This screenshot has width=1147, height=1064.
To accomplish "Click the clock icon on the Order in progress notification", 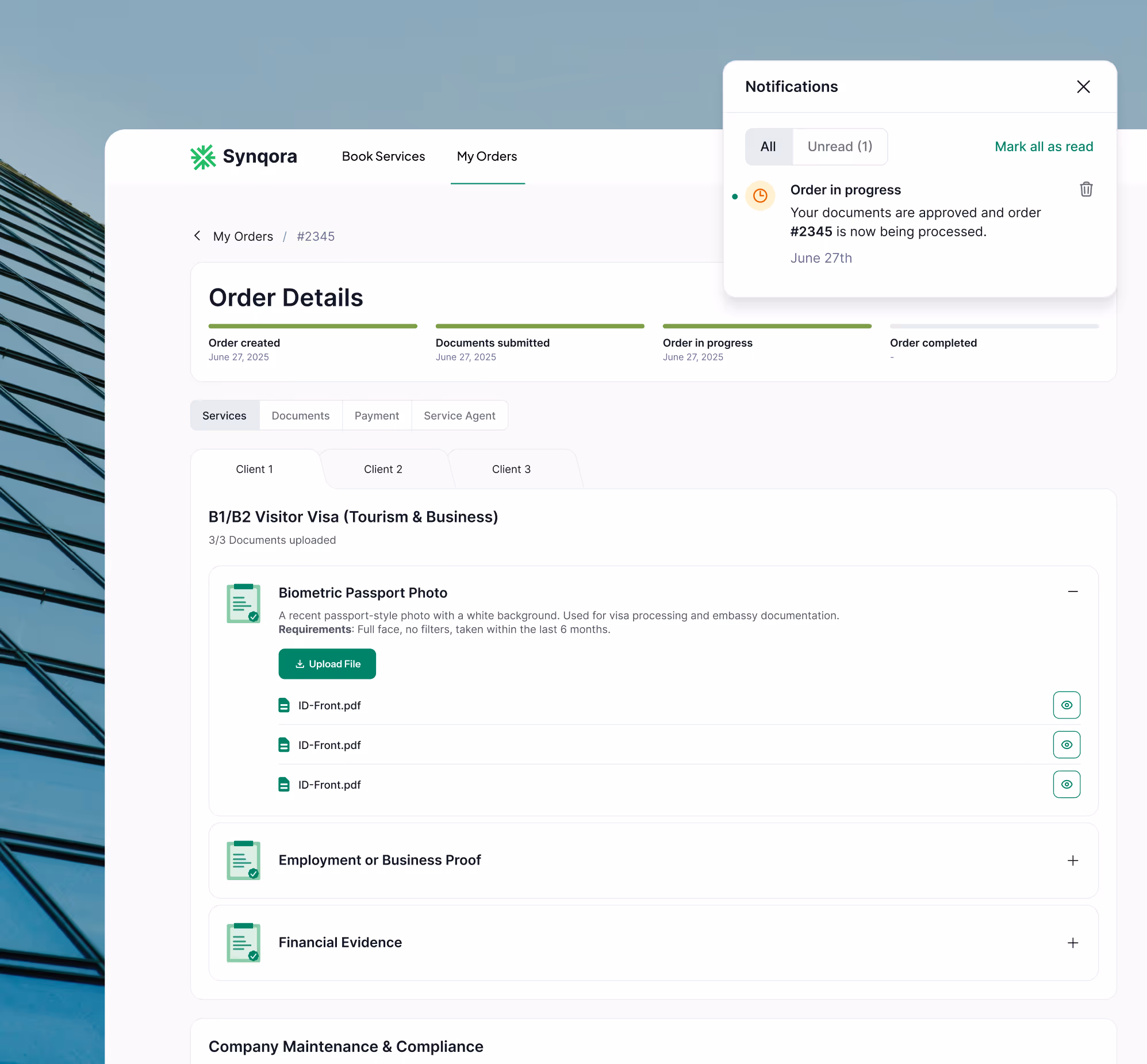I will point(760,196).
